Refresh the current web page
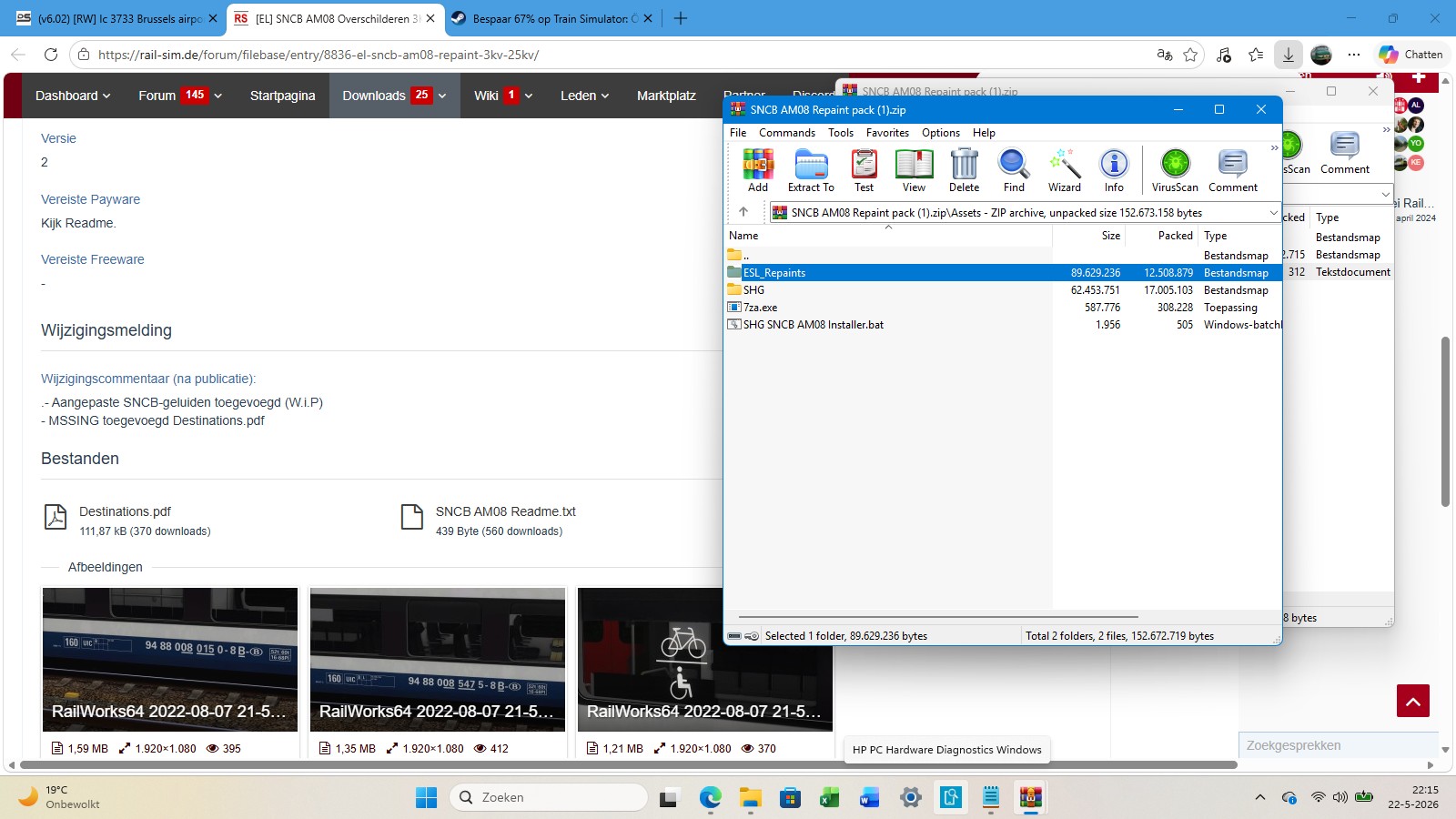Image resolution: width=1456 pixels, height=819 pixels. click(51, 55)
